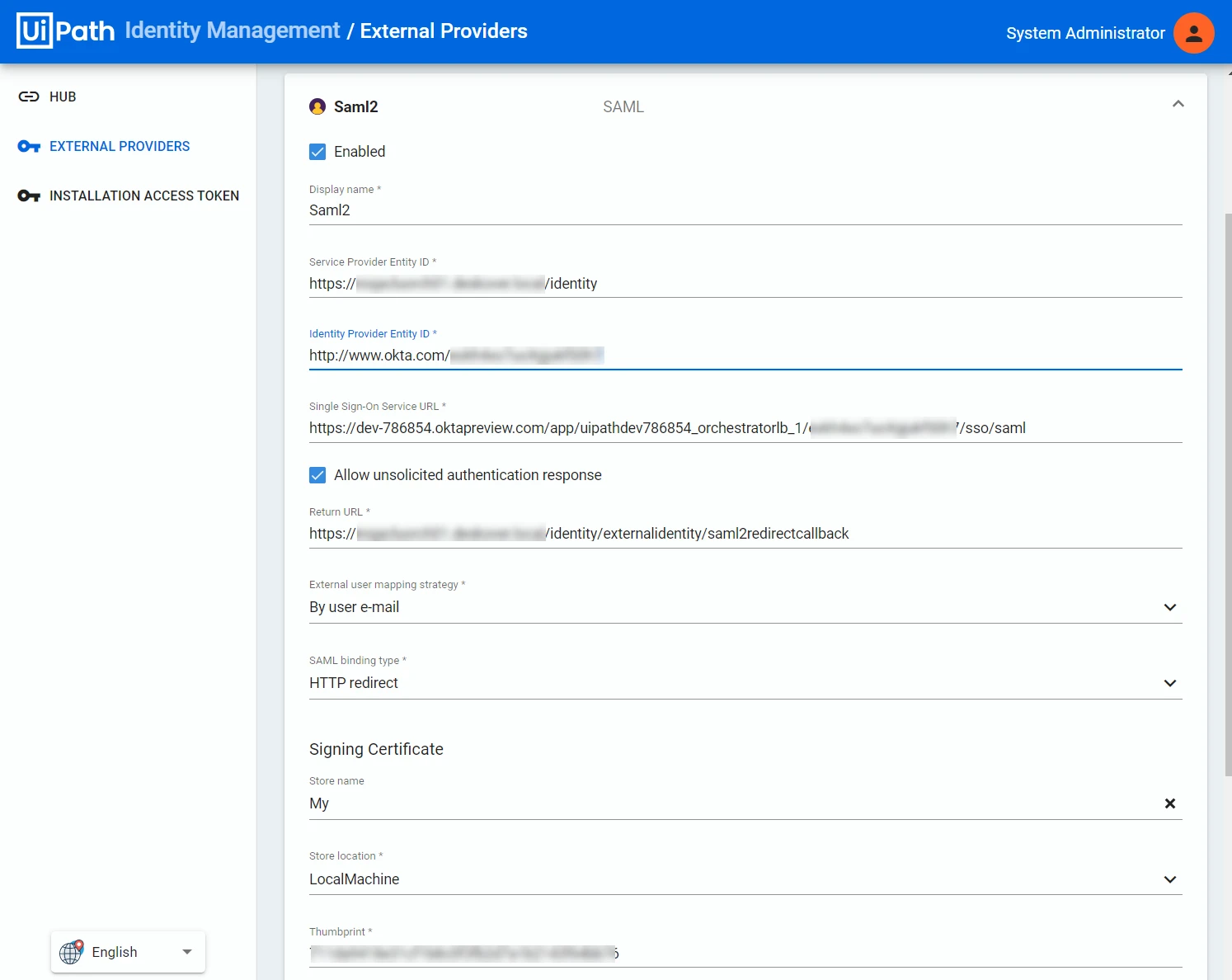The width and height of the screenshot is (1232, 980).
Task: Go to HUB in sidebar
Action: [x=63, y=97]
